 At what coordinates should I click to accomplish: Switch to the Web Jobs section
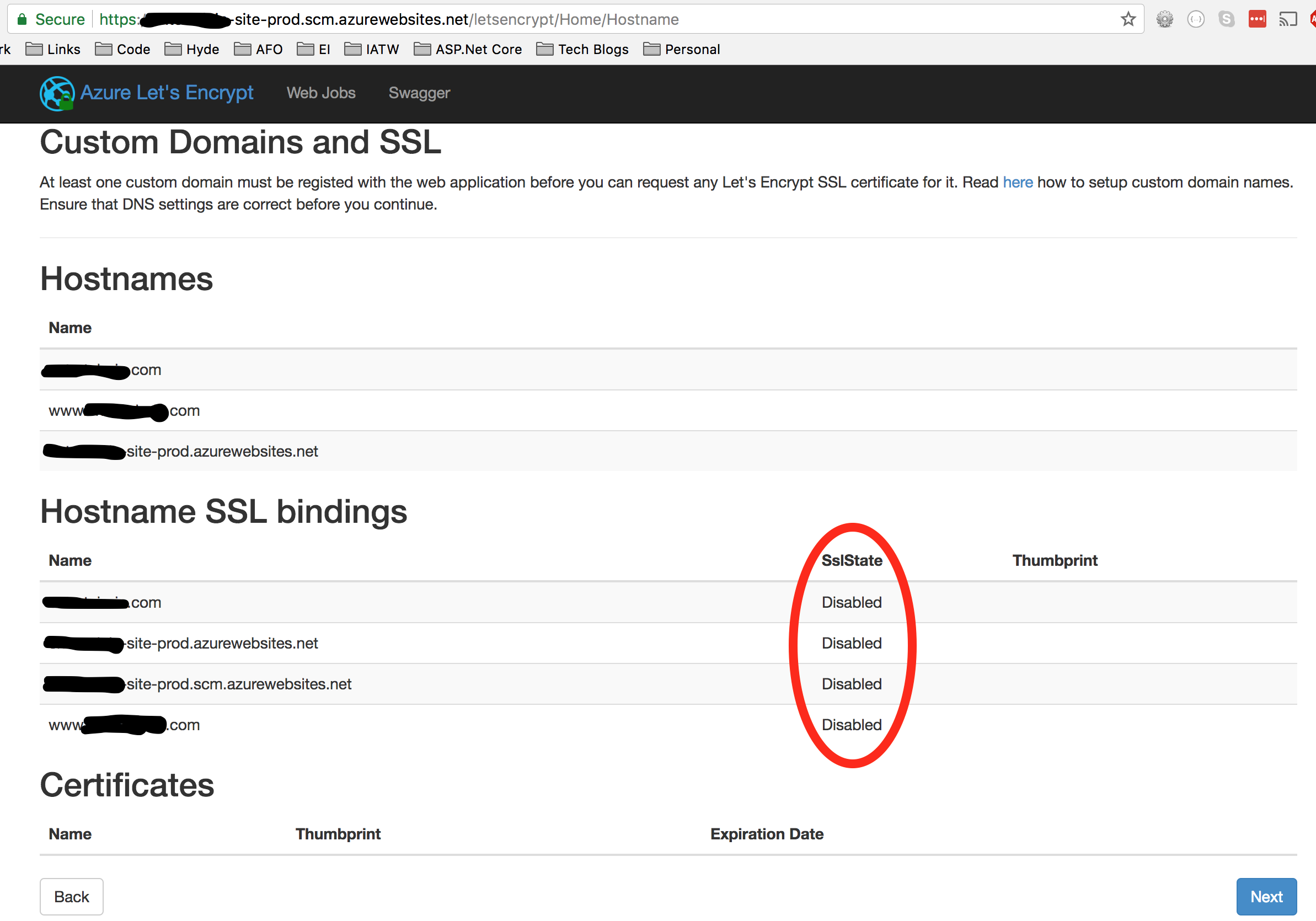[321, 93]
